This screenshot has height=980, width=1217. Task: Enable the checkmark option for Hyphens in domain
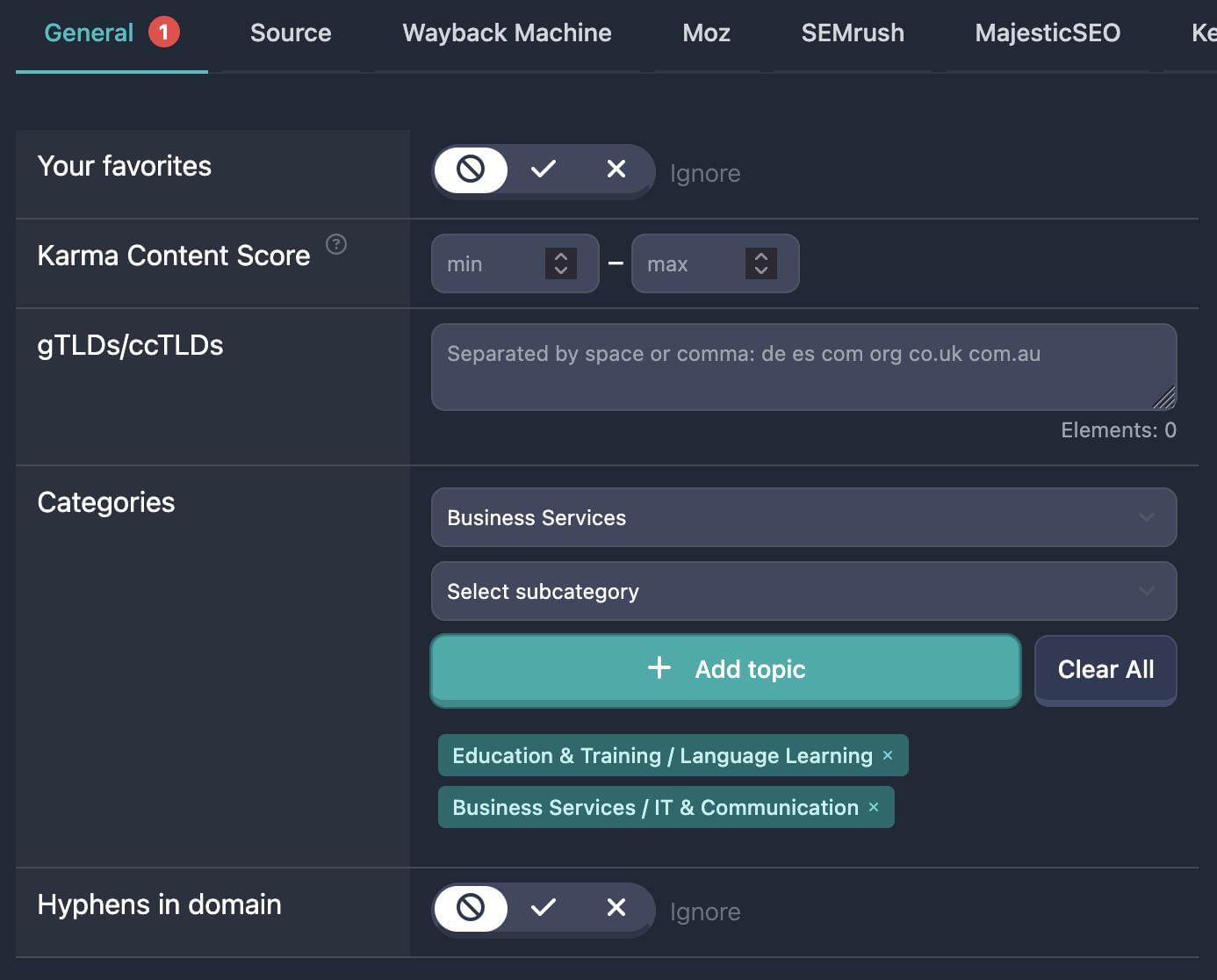[x=544, y=908]
